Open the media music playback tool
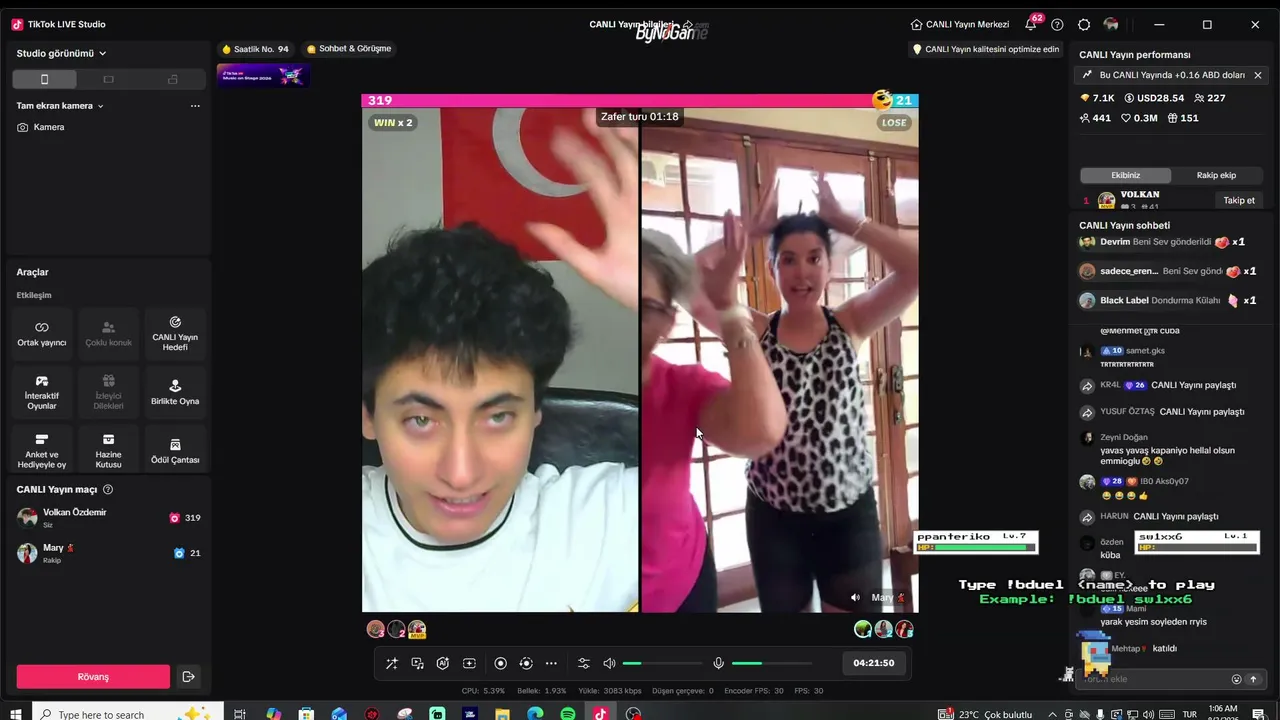 [417, 663]
